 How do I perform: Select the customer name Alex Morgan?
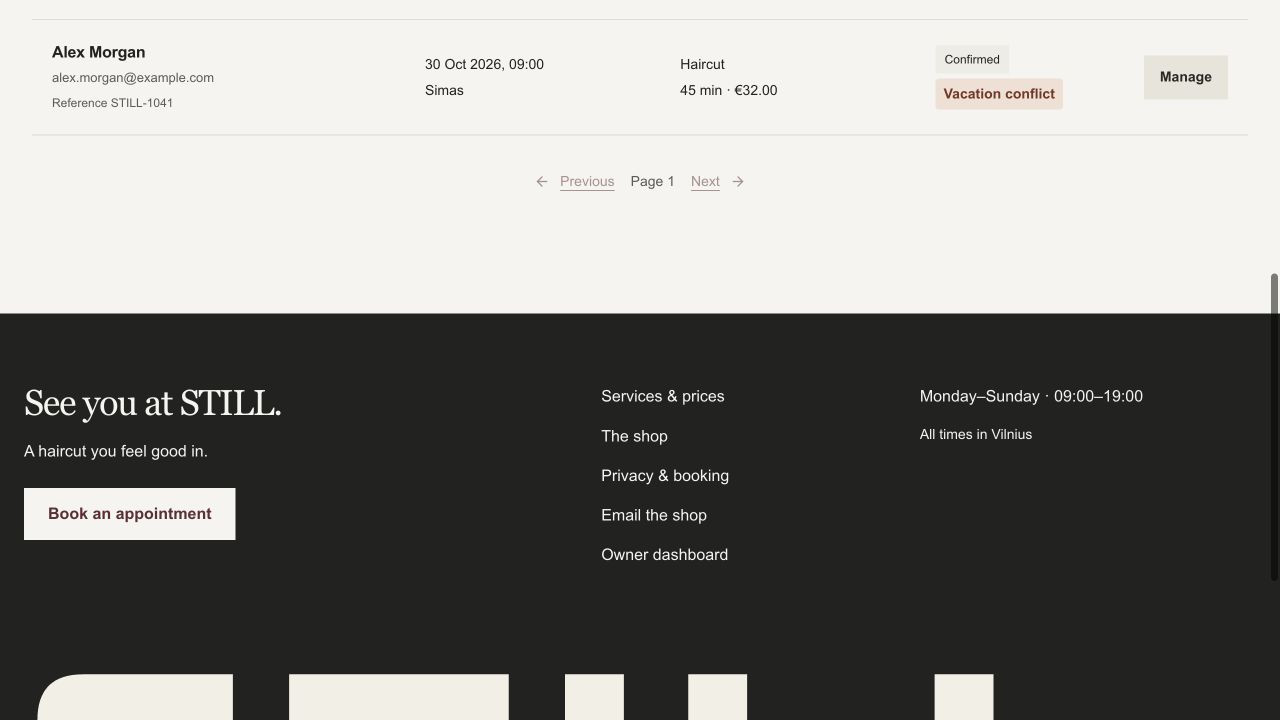tap(98, 52)
